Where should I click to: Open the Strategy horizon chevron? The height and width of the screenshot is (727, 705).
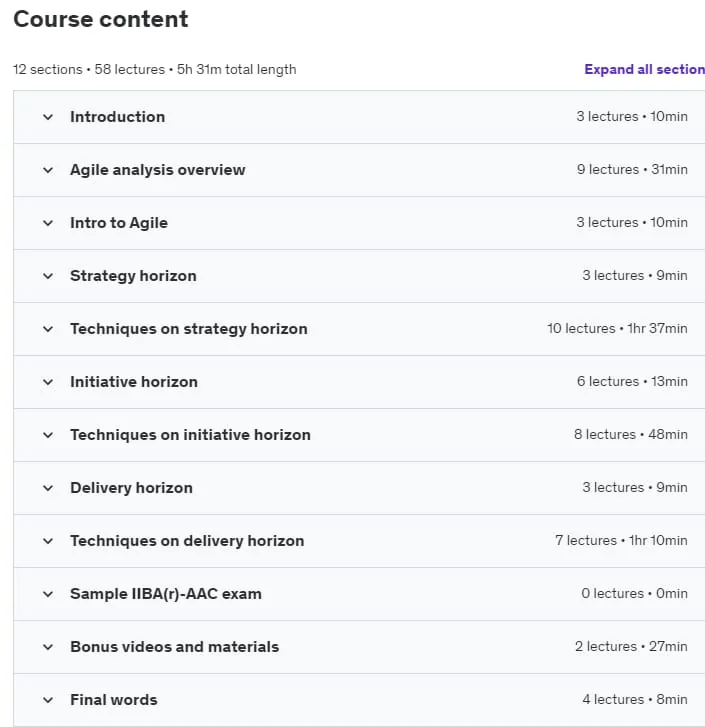(48, 276)
